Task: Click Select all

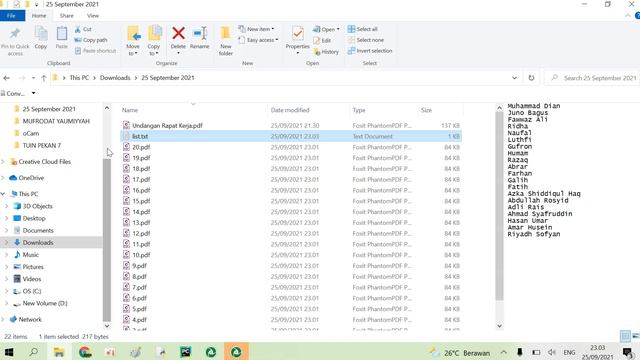Action: pyautogui.click(x=362, y=29)
